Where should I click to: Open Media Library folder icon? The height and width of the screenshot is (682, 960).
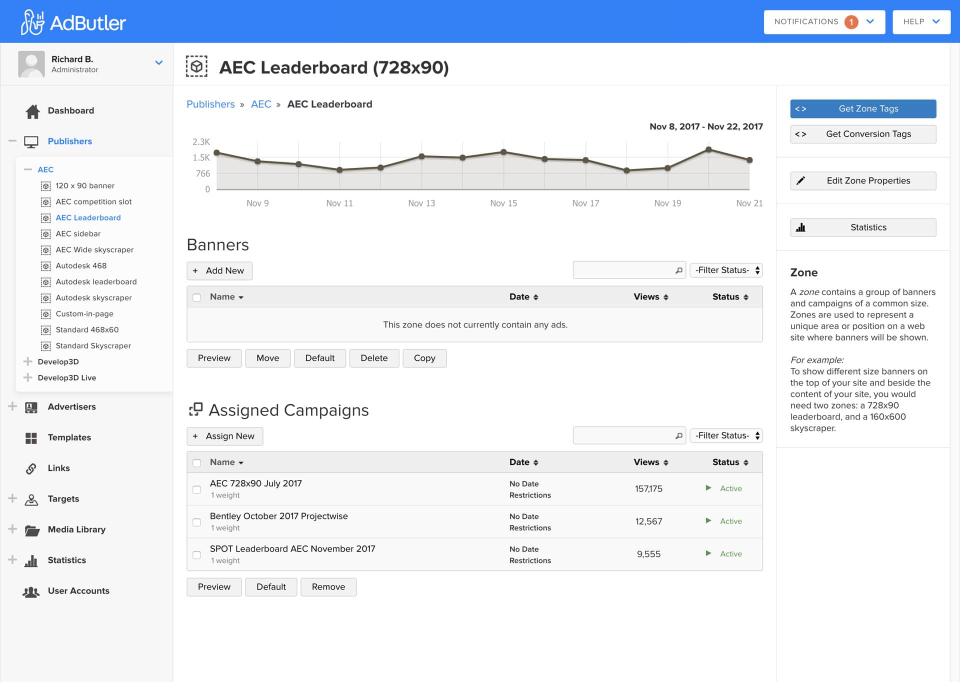coord(31,530)
